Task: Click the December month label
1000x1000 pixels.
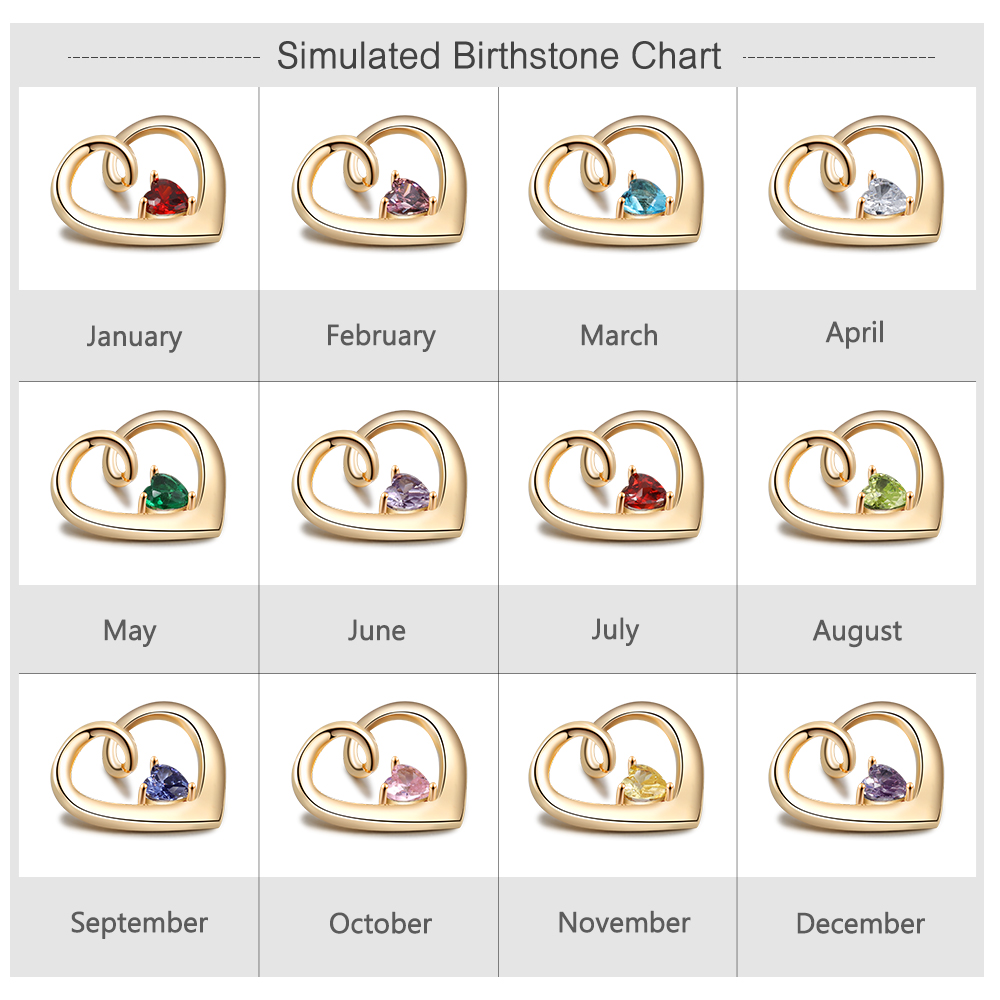Action: [x=860, y=923]
